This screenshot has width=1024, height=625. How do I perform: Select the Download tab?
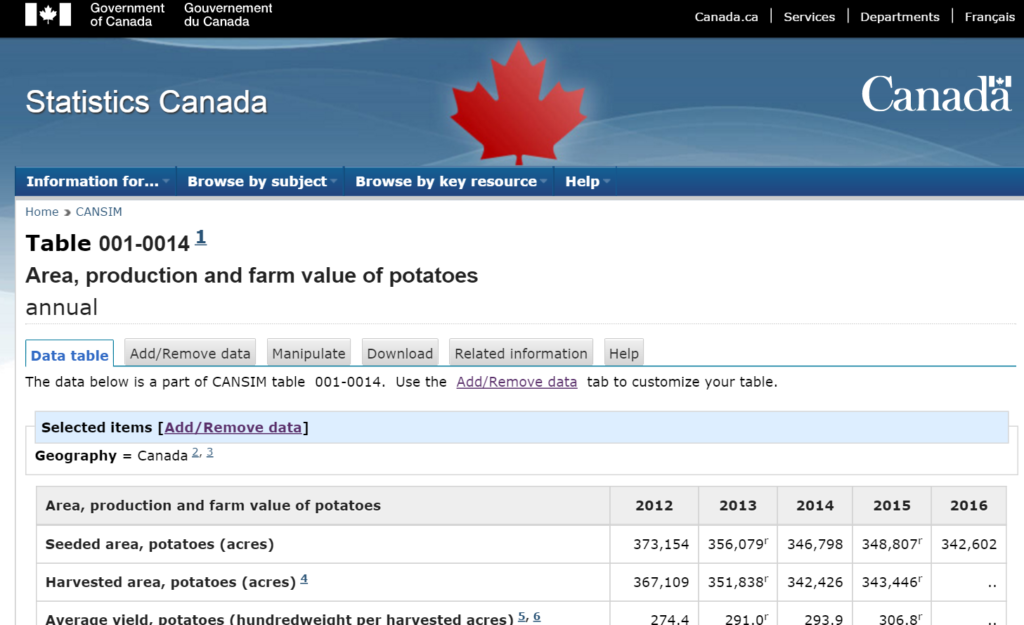pyautogui.click(x=400, y=353)
